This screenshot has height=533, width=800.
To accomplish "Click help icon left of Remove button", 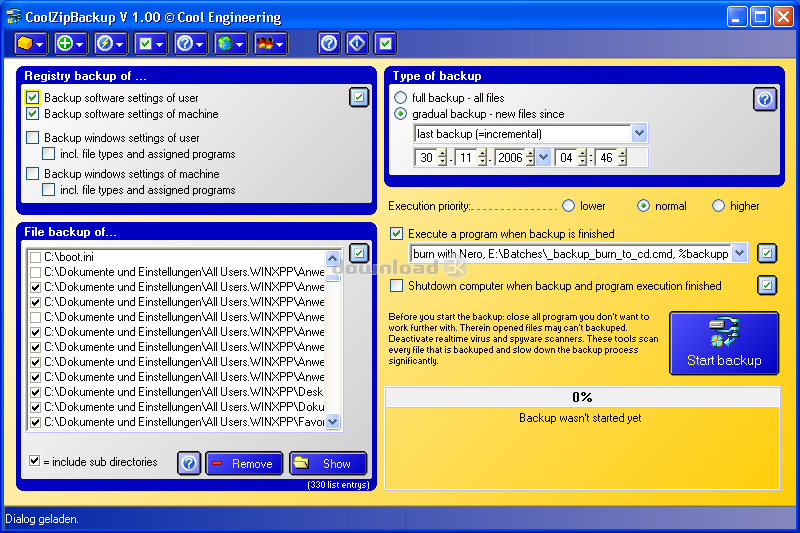I will 189,463.
